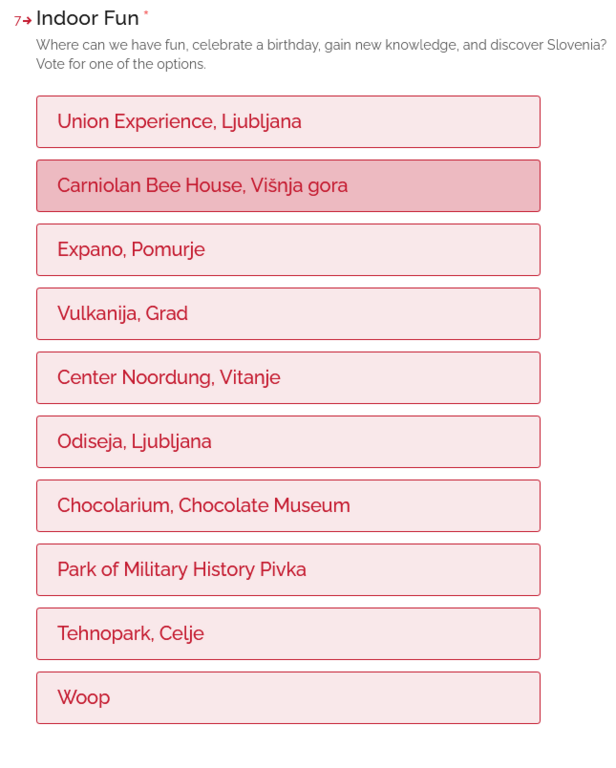
Task: Select Union Experience, Ljubljana option
Action: (x=288, y=122)
